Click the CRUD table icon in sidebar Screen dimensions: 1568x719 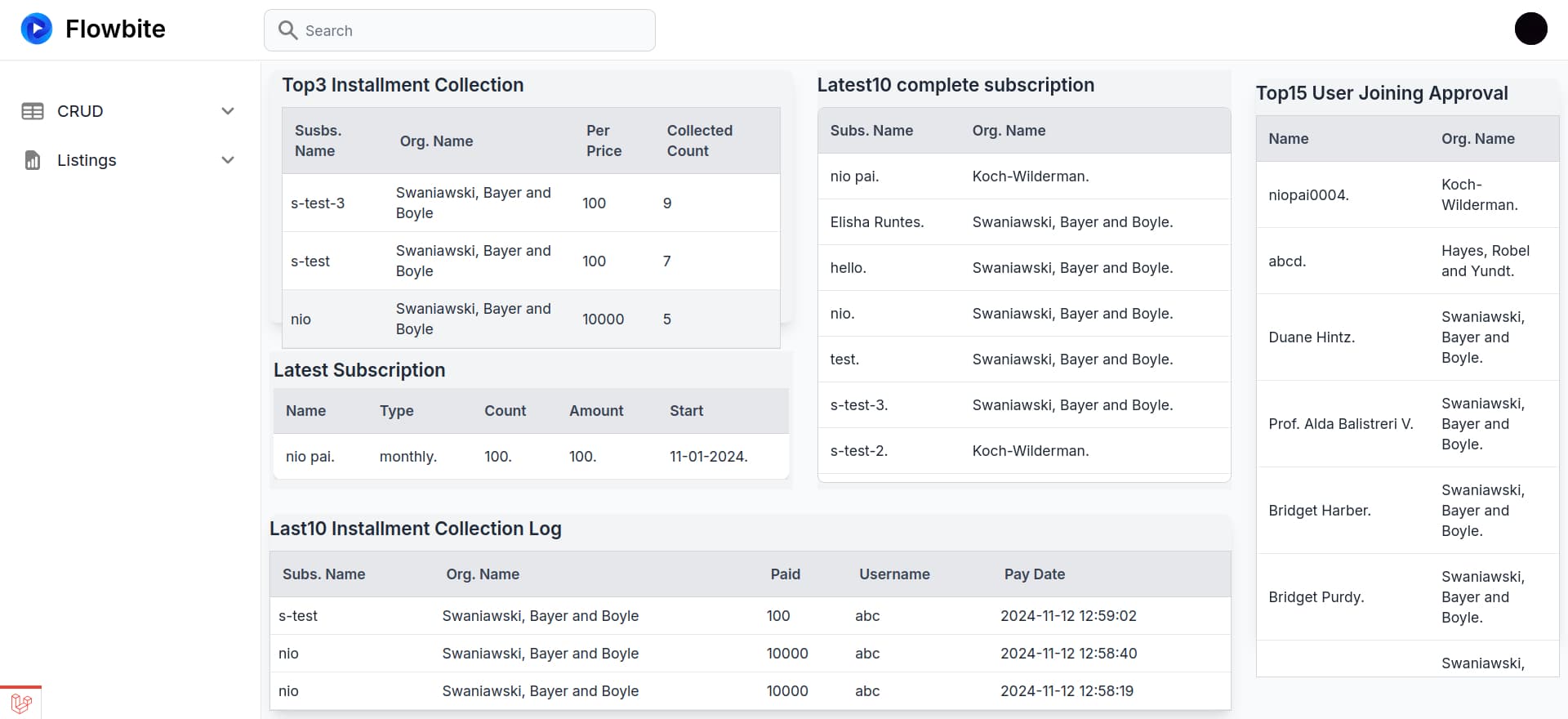[x=33, y=111]
